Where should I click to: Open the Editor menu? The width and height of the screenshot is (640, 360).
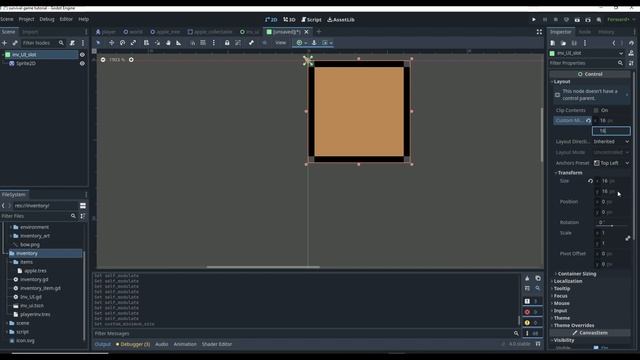point(66,19)
